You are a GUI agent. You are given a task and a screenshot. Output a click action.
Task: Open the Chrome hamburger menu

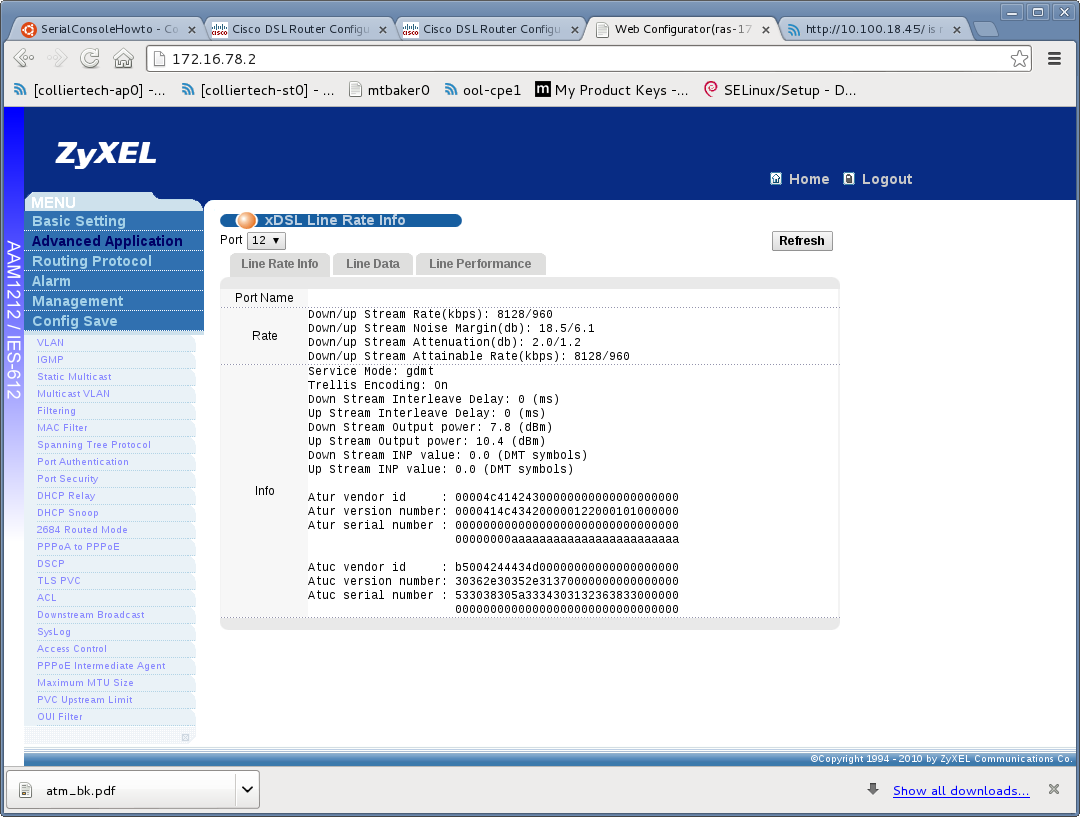[x=1054, y=59]
